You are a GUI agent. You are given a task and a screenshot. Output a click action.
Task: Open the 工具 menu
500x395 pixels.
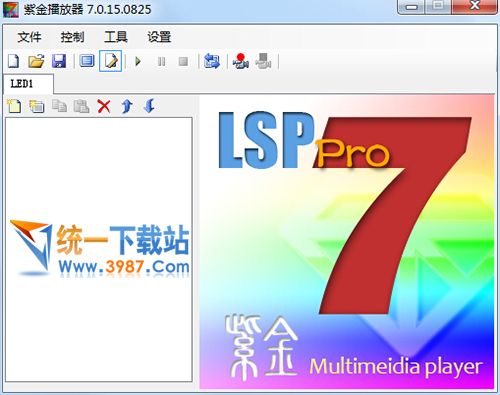116,37
